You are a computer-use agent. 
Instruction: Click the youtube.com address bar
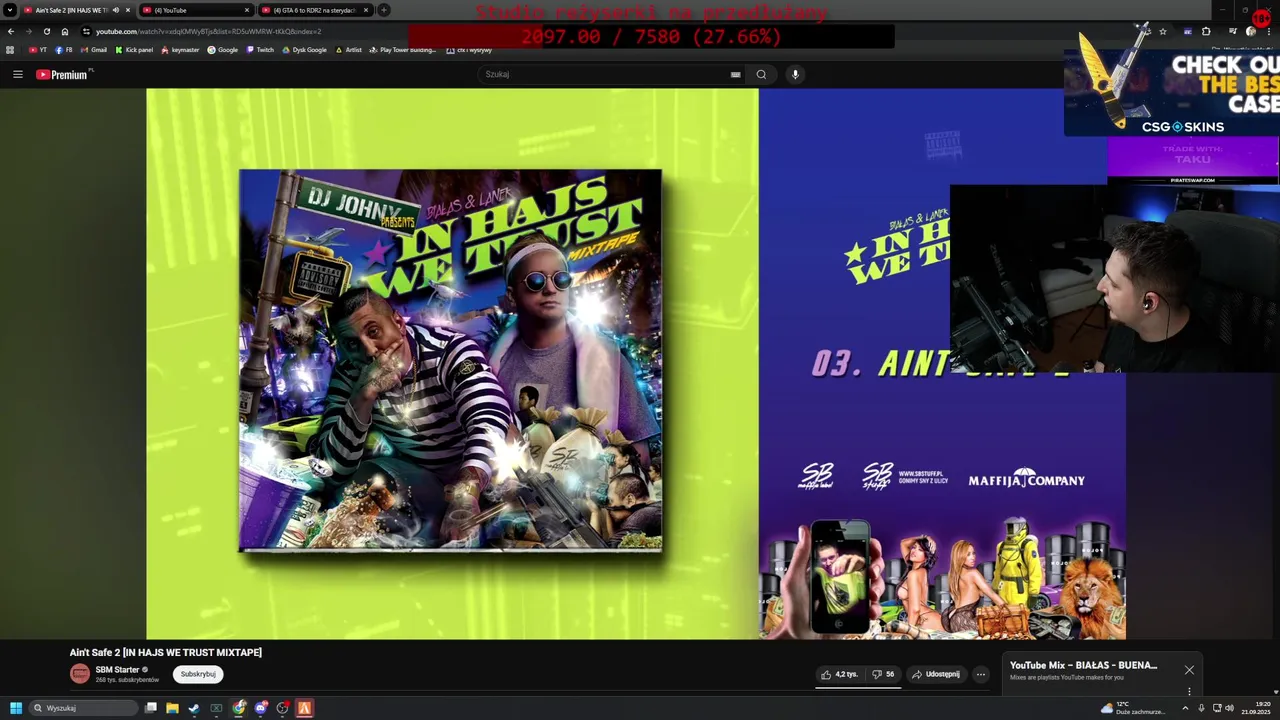click(208, 31)
